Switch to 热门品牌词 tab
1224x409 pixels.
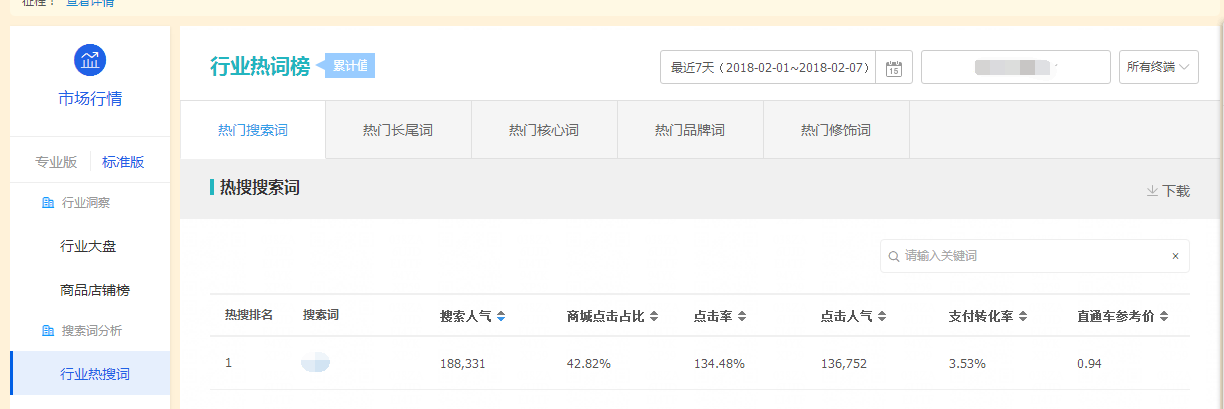pos(690,130)
